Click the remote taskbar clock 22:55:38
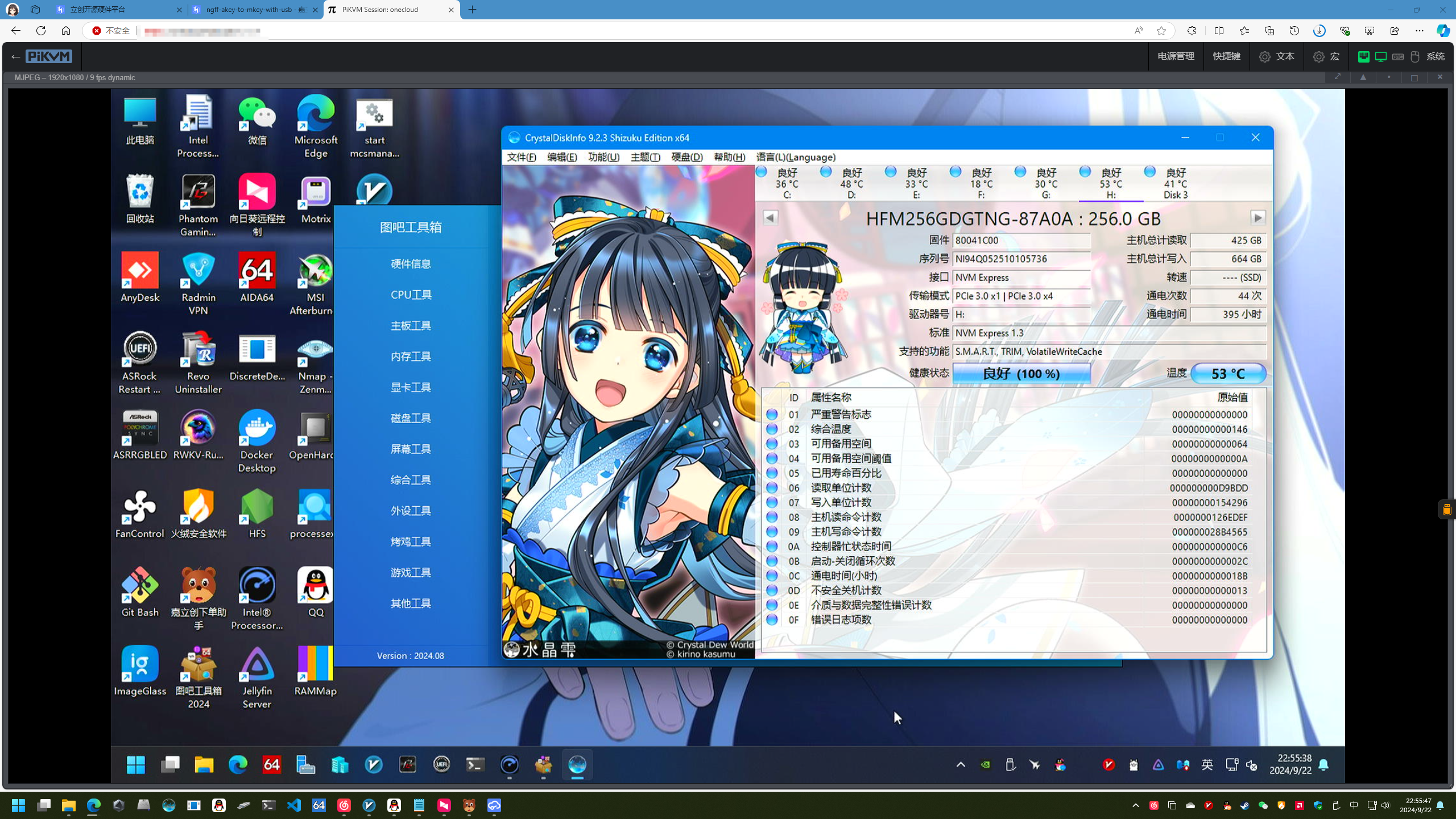1456x819 pixels. pyautogui.click(x=1290, y=764)
